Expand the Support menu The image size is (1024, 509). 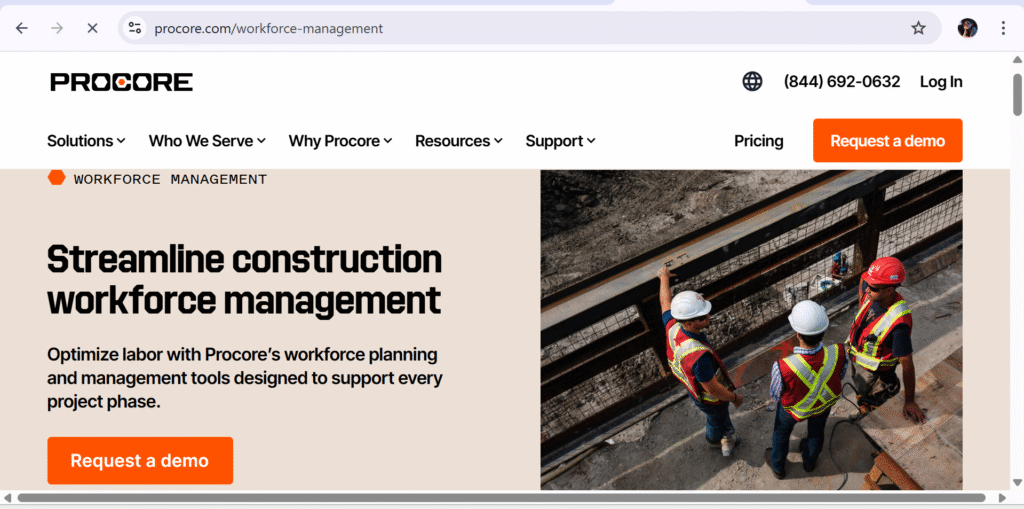560,141
